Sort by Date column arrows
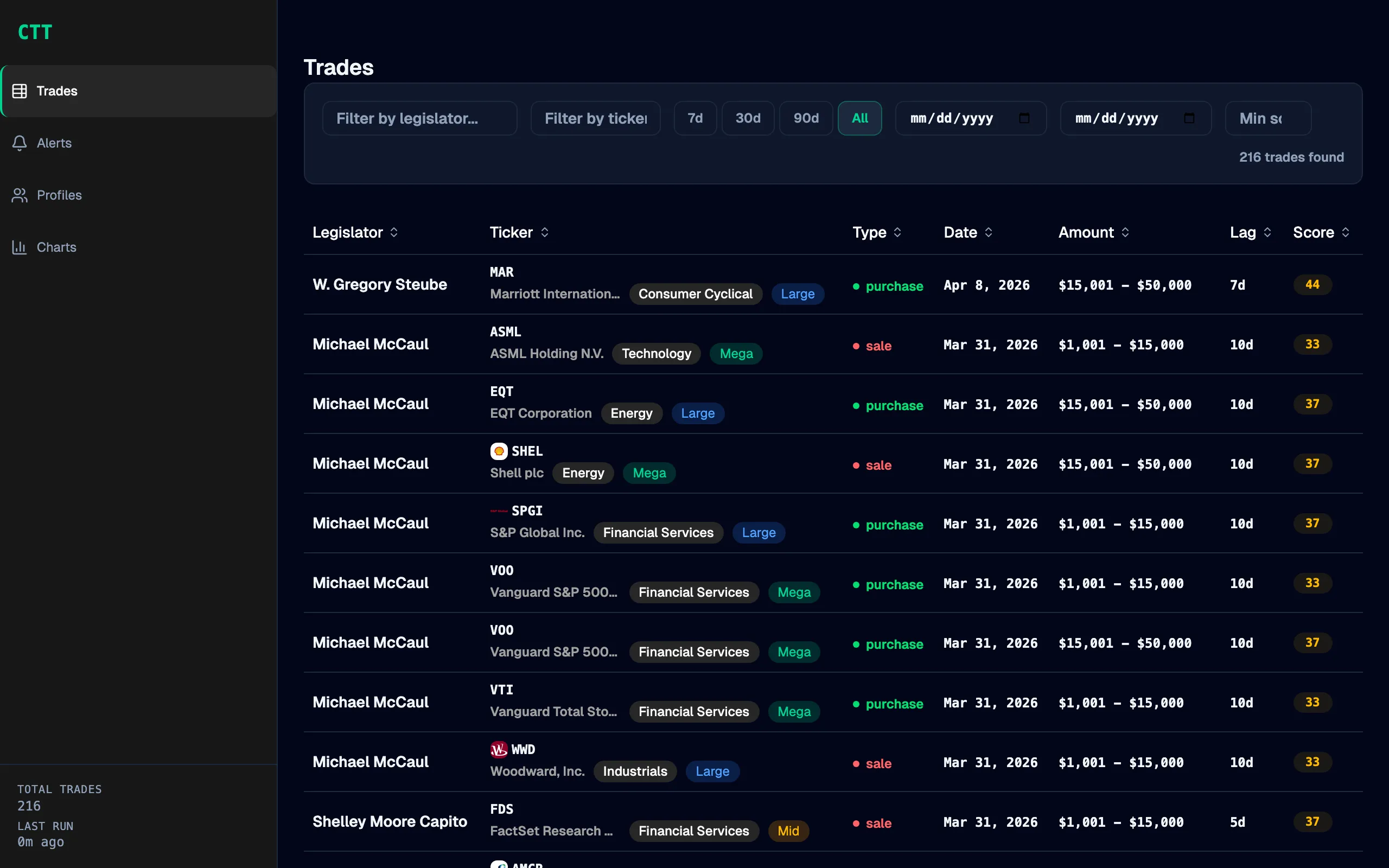Viewport: 1389px width, 868px height. point(989,233)
